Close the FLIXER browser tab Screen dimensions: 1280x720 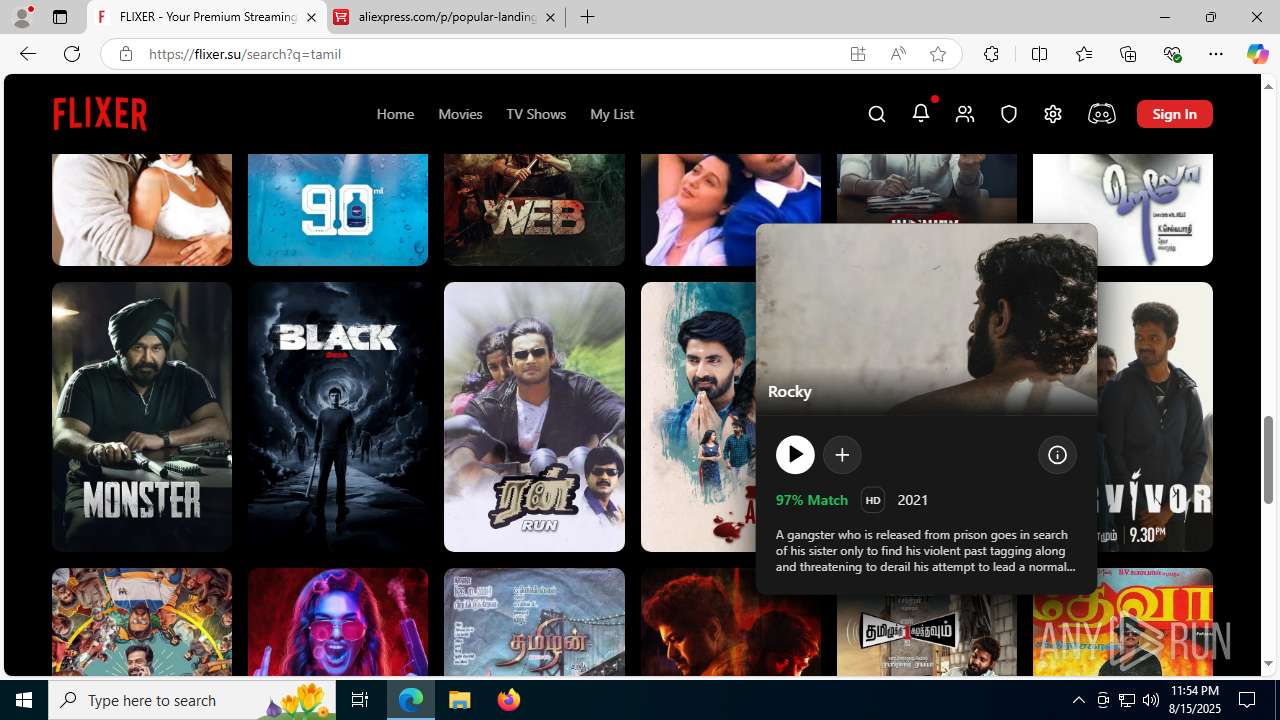pyautogui.click(x=311, y=17)
